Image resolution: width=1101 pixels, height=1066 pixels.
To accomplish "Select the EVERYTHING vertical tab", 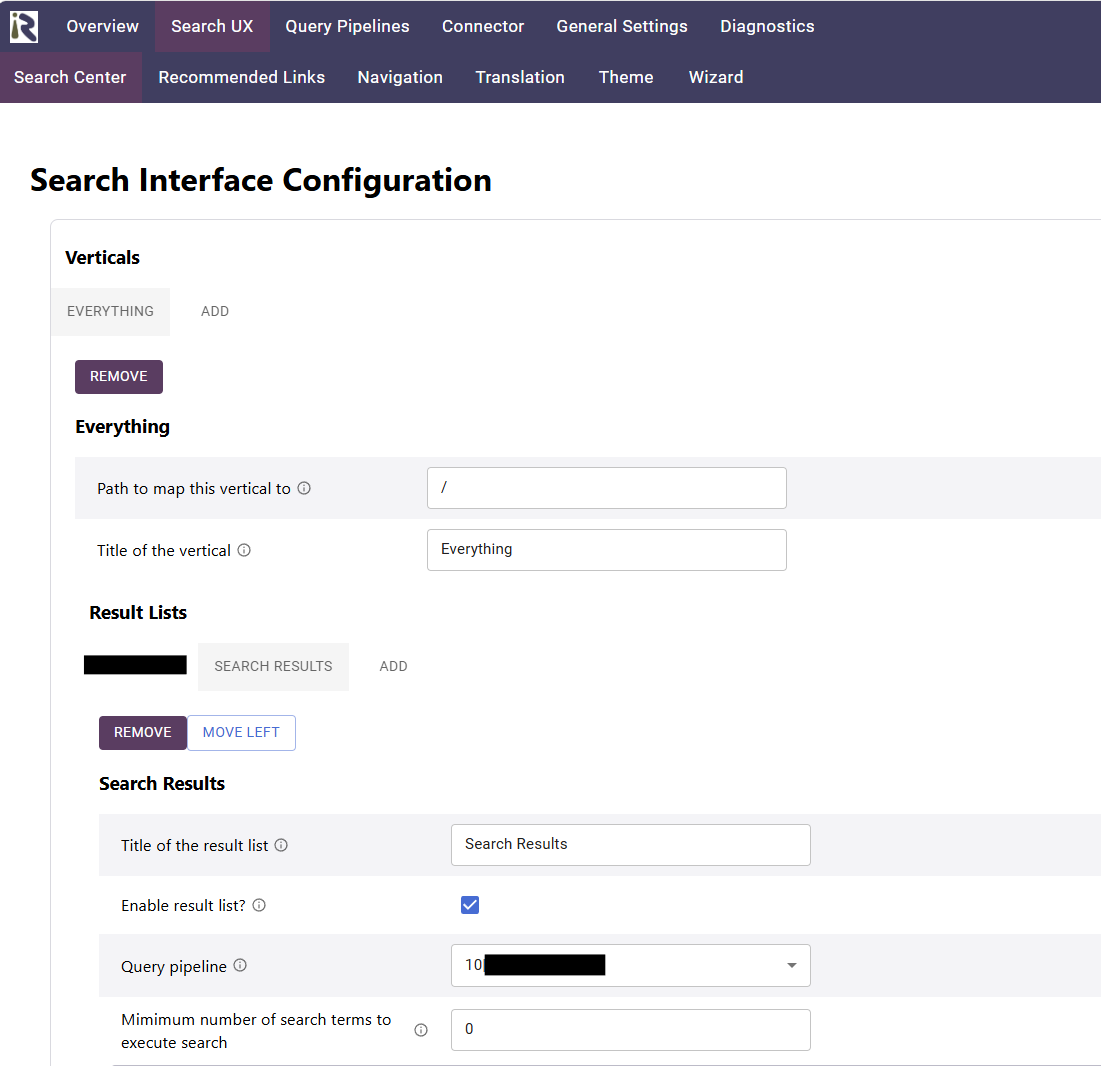I will [x=110, y=311].
